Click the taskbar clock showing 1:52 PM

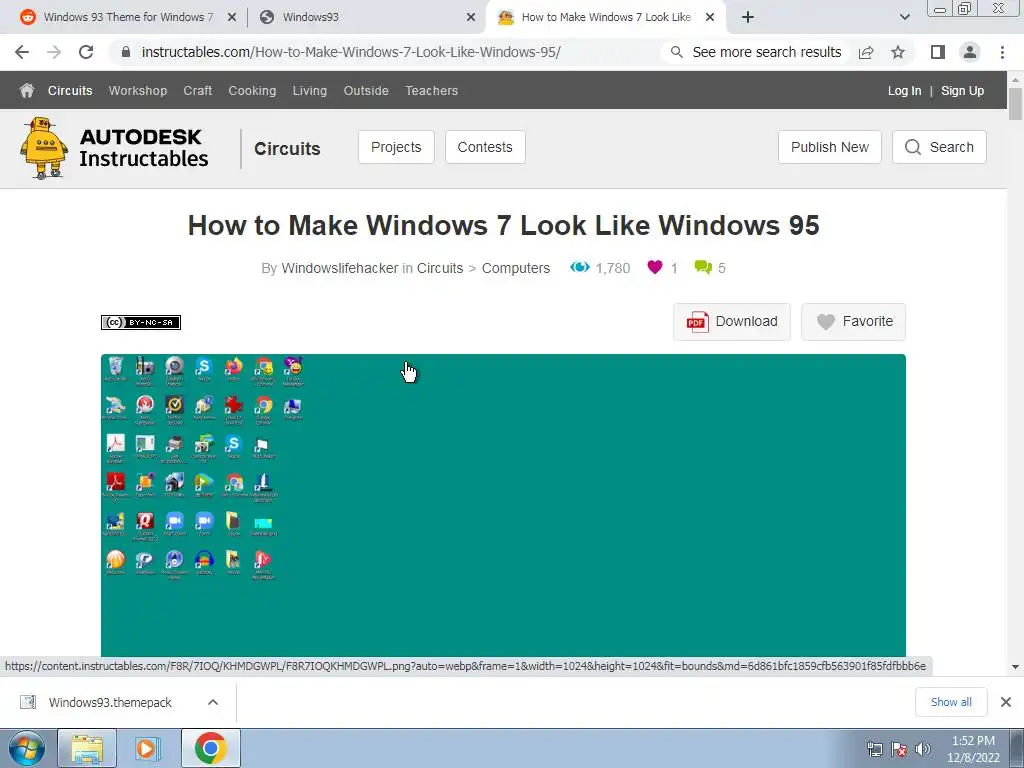(x=973, y=749)
